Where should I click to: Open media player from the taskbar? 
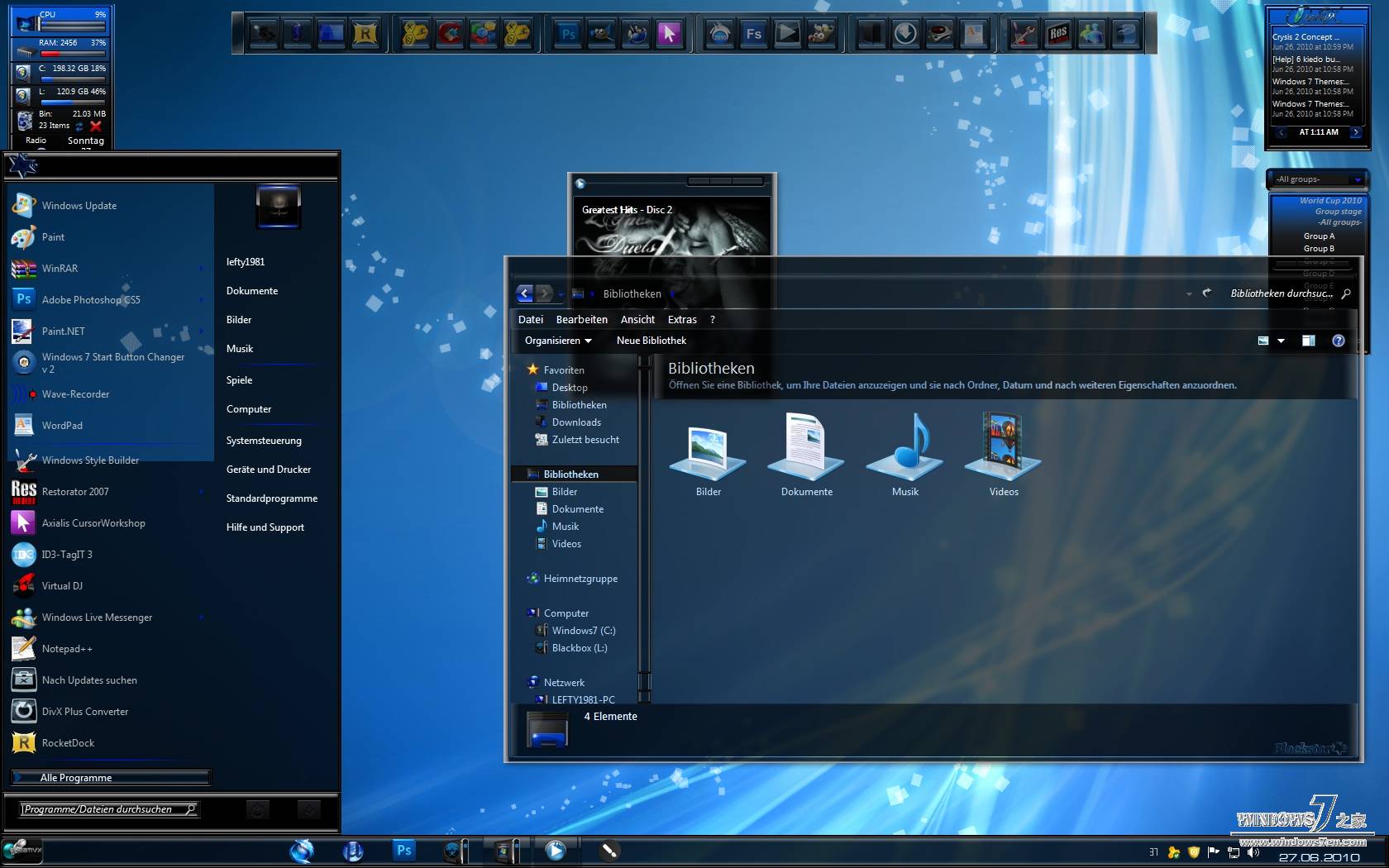555,850
